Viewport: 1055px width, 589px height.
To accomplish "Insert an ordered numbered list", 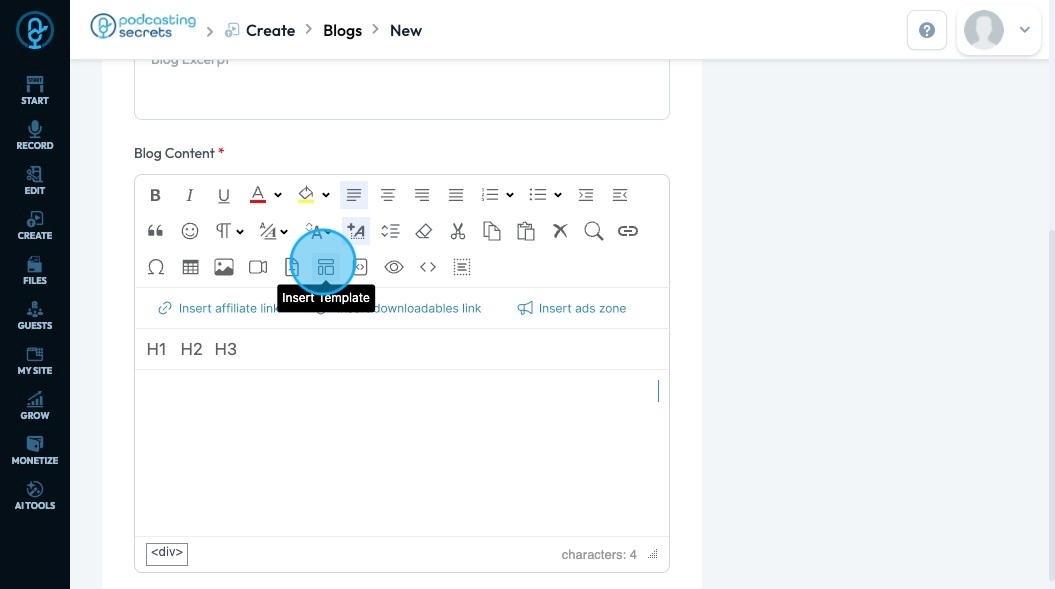I will click(490, 195).
